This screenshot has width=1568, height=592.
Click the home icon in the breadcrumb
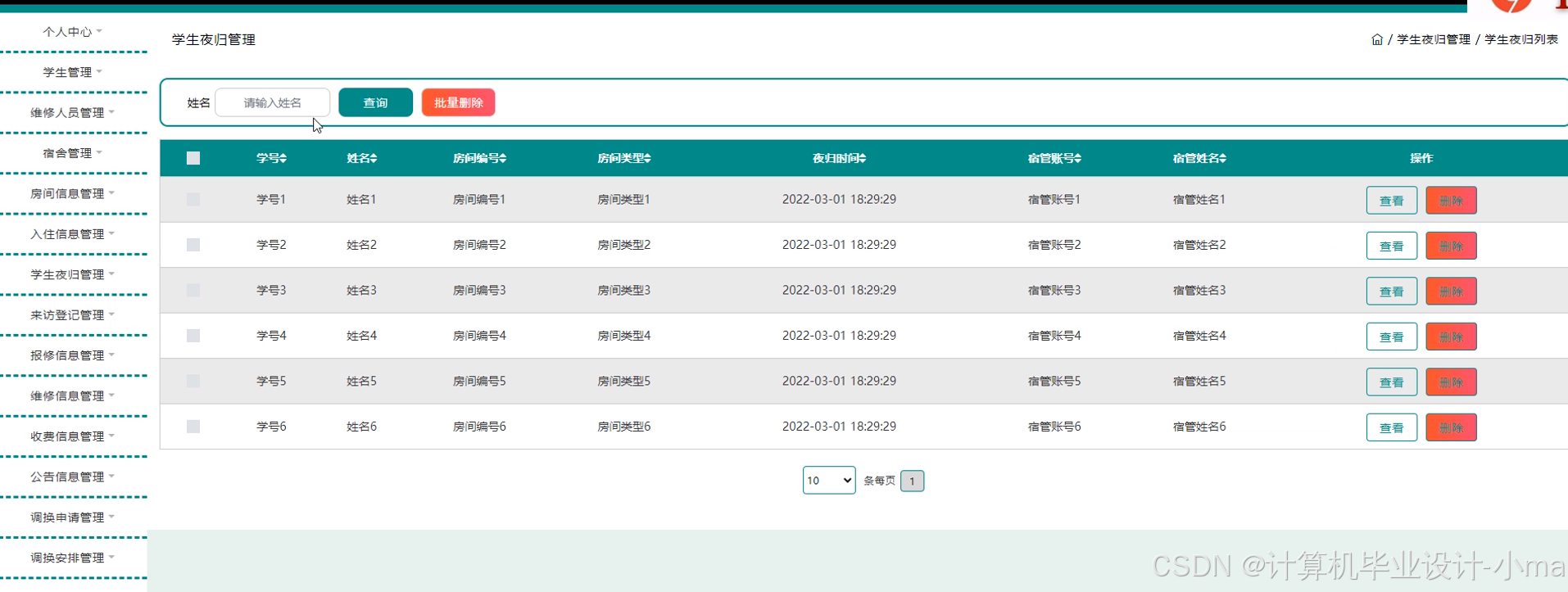coord(1376,39)
